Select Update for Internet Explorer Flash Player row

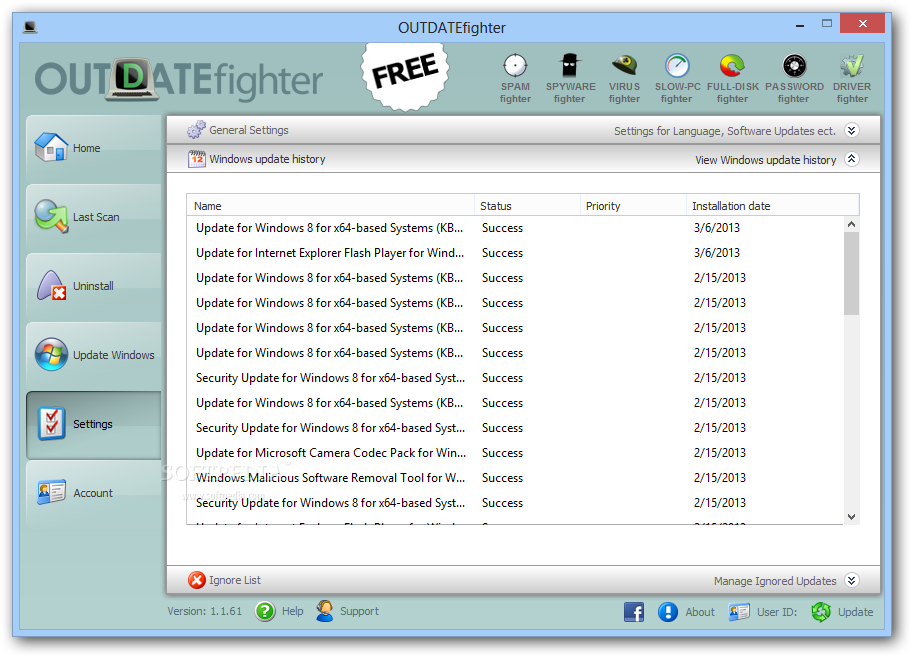point(515,253)
